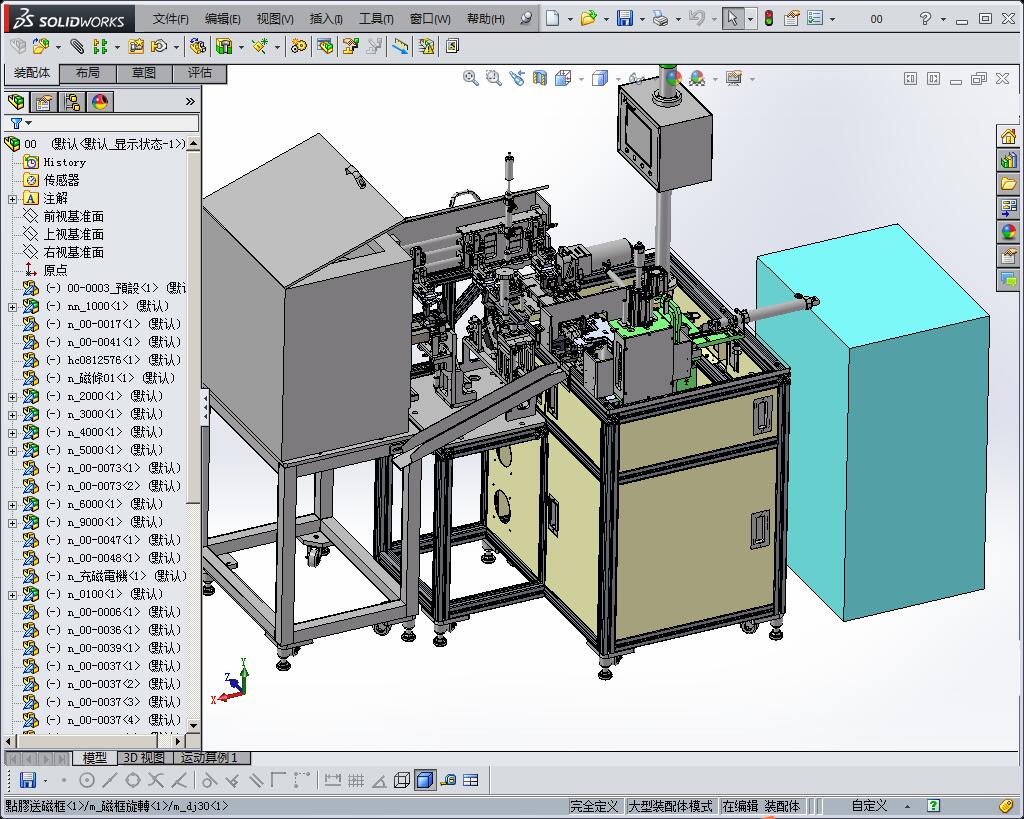Viewport: 1024px width, 819px height.
Task: Open the 运动算例 1 motion study tab
Action: [x=209, y=758]
